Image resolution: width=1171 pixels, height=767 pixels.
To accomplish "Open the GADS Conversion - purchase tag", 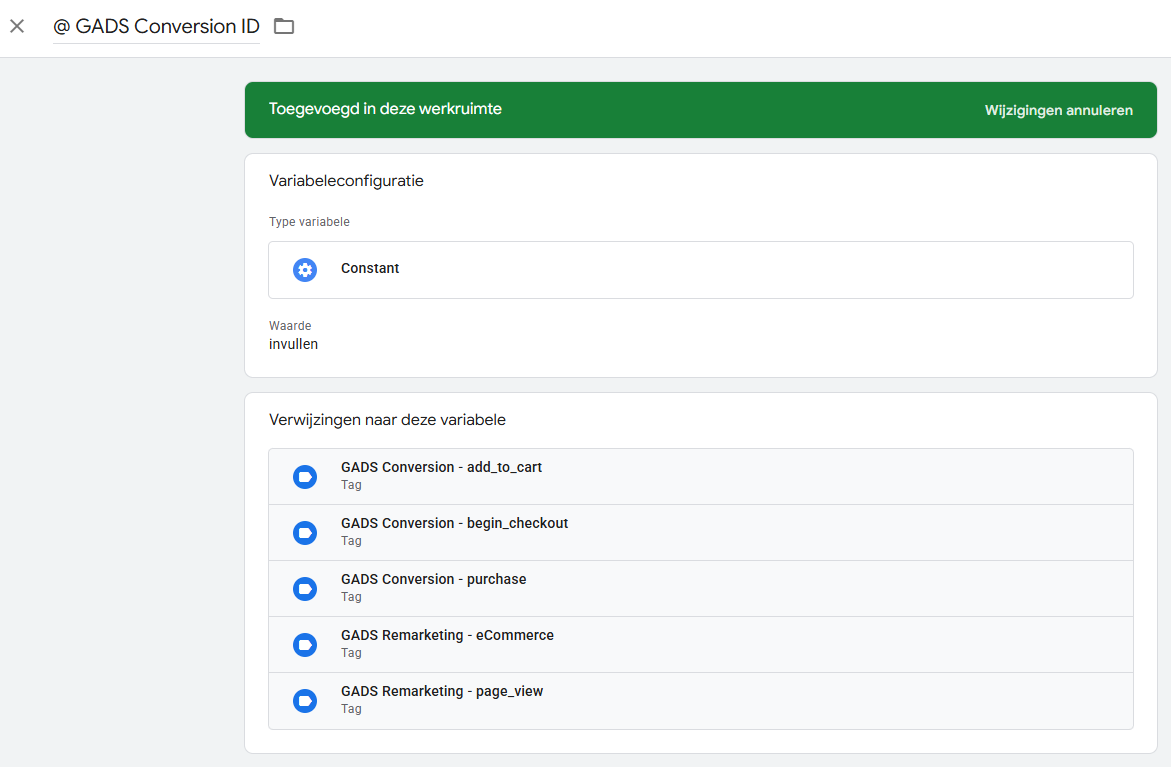I will [433, 580].
